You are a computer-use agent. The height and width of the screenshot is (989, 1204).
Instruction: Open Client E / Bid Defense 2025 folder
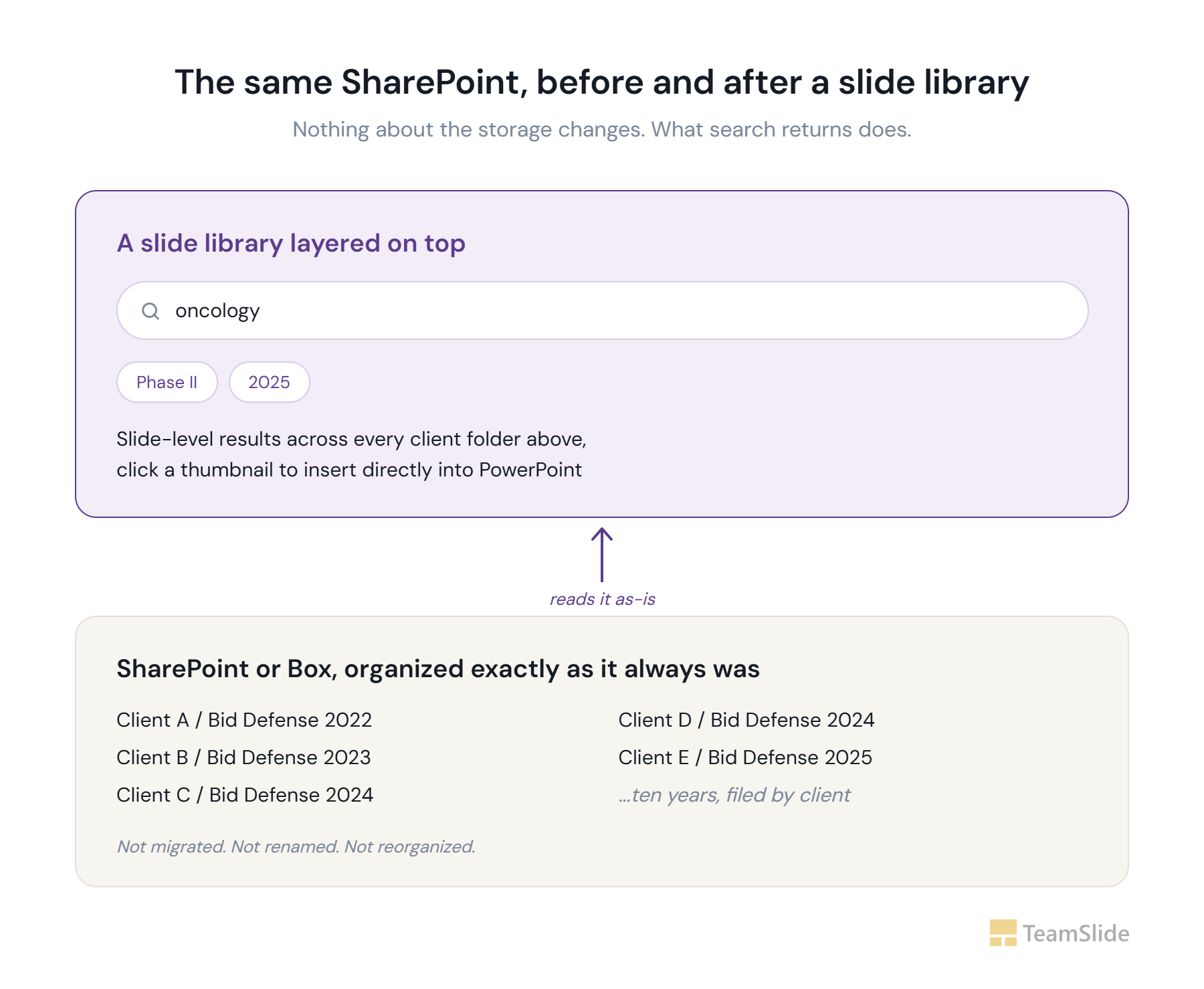[745, 757]
